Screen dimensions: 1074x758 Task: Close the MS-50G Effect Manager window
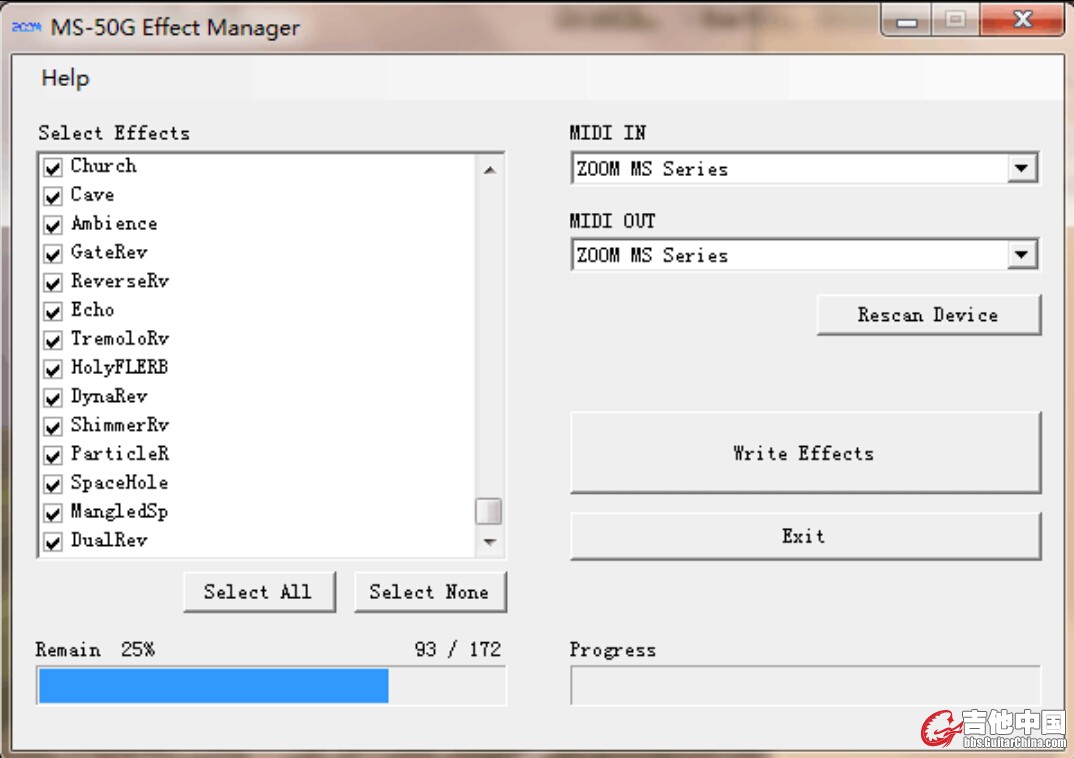pos(1022,20)
